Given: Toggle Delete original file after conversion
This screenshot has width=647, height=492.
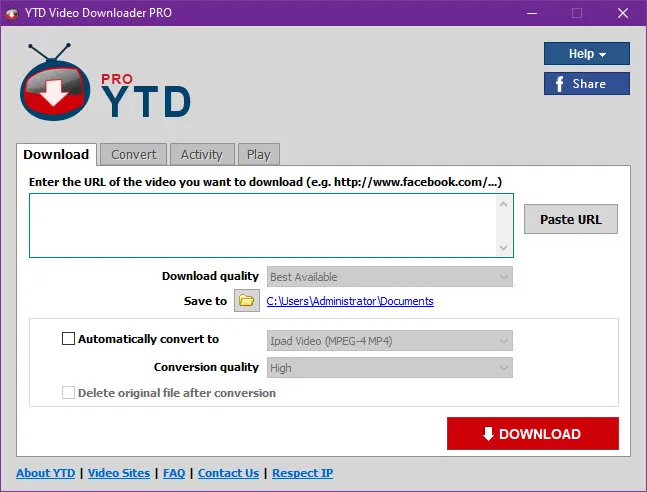Looking at the screenshot, I should 68,393.
